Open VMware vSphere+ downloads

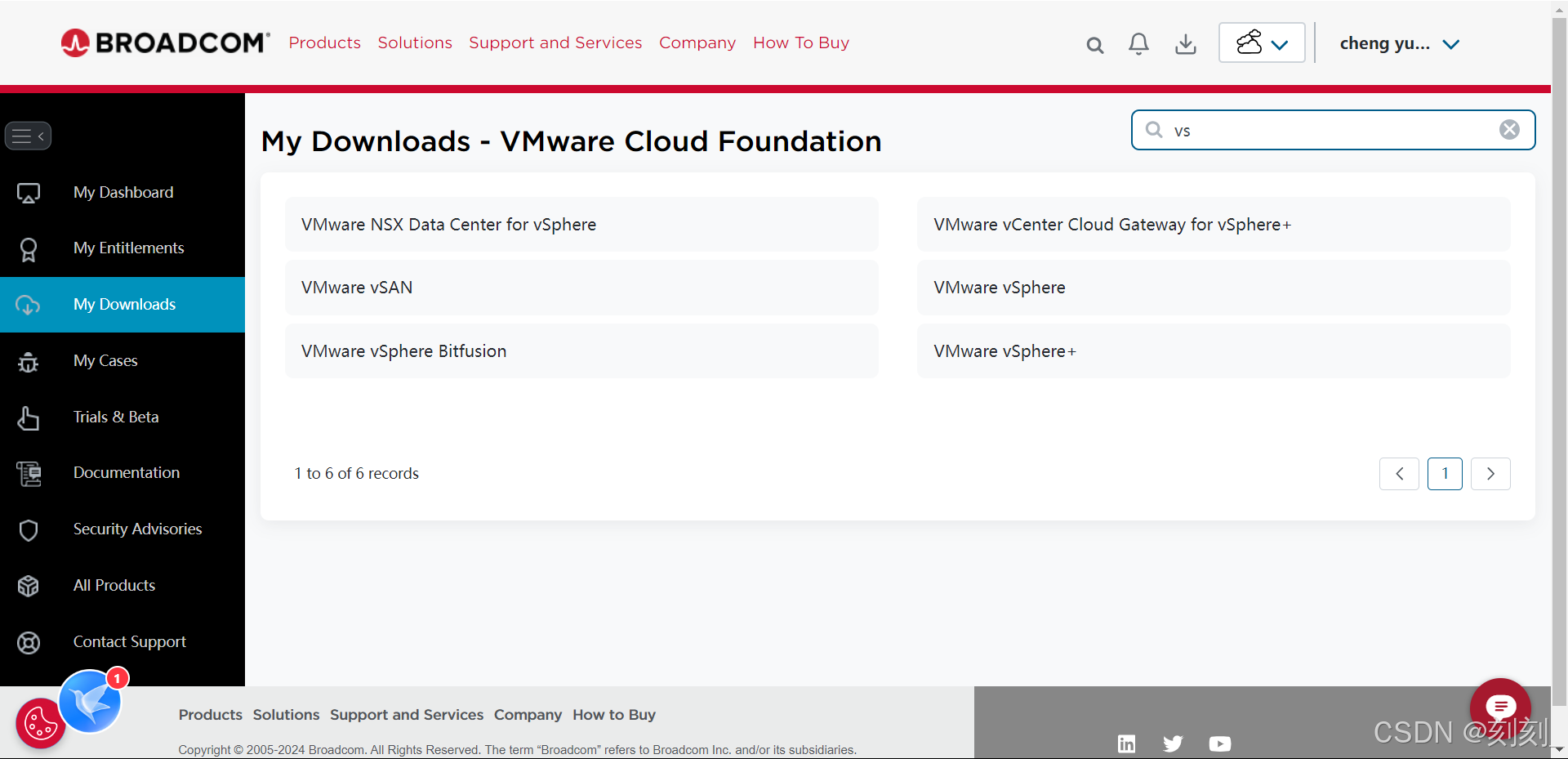pyautogui.click(x=1214, y=350)
